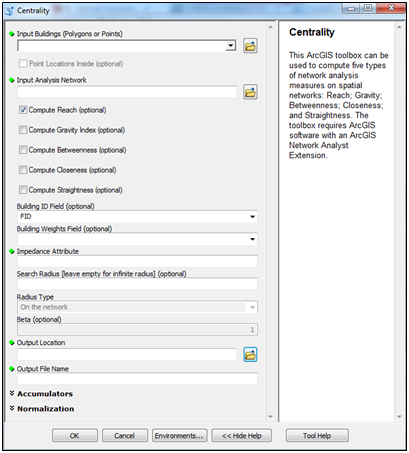The height and width of the screenshot is (453, 409).
Task: Browse for Input Buildings folder icon
Action: coord(250,46)
